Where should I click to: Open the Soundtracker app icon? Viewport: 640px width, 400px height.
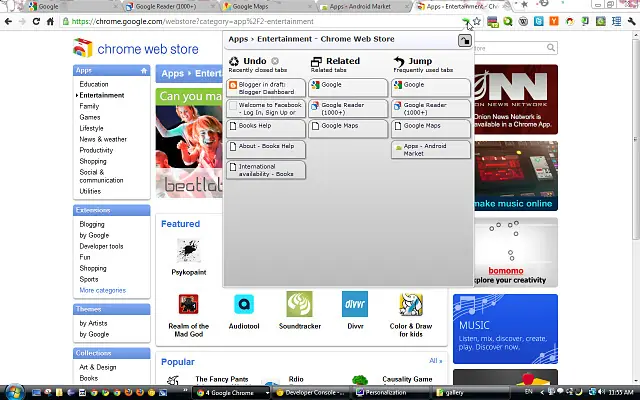(x=299, y=304)
